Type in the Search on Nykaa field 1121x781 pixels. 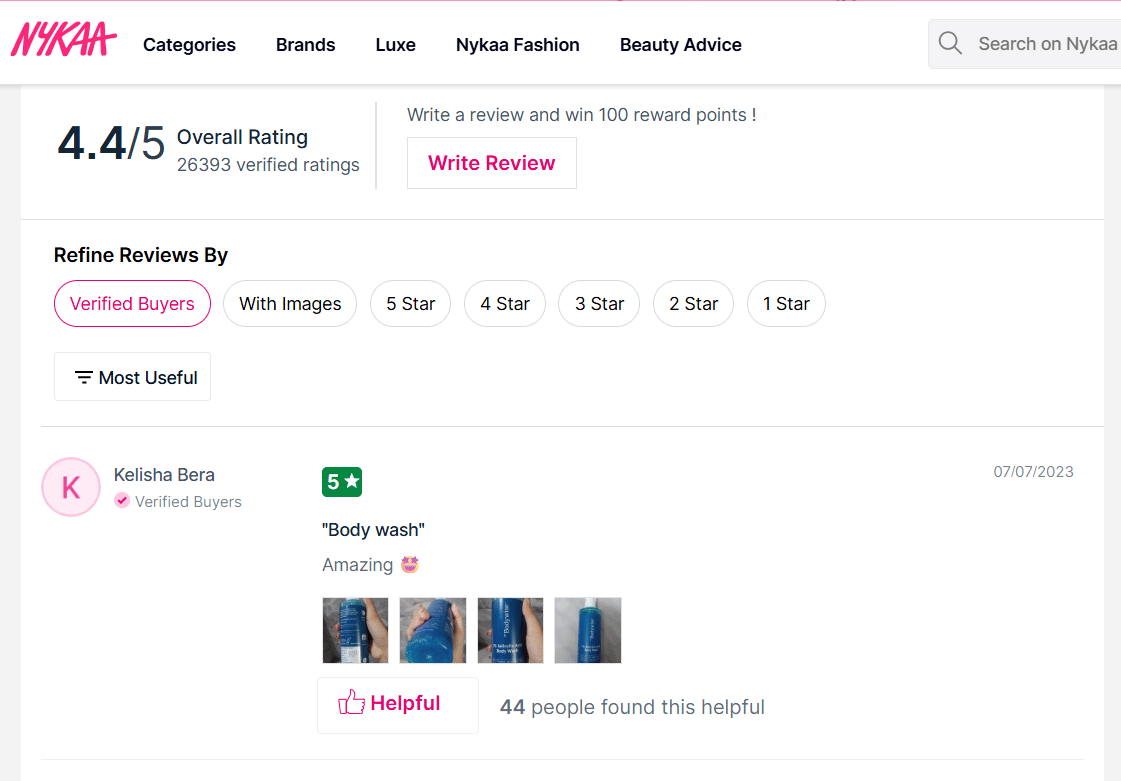point(1045,44)
